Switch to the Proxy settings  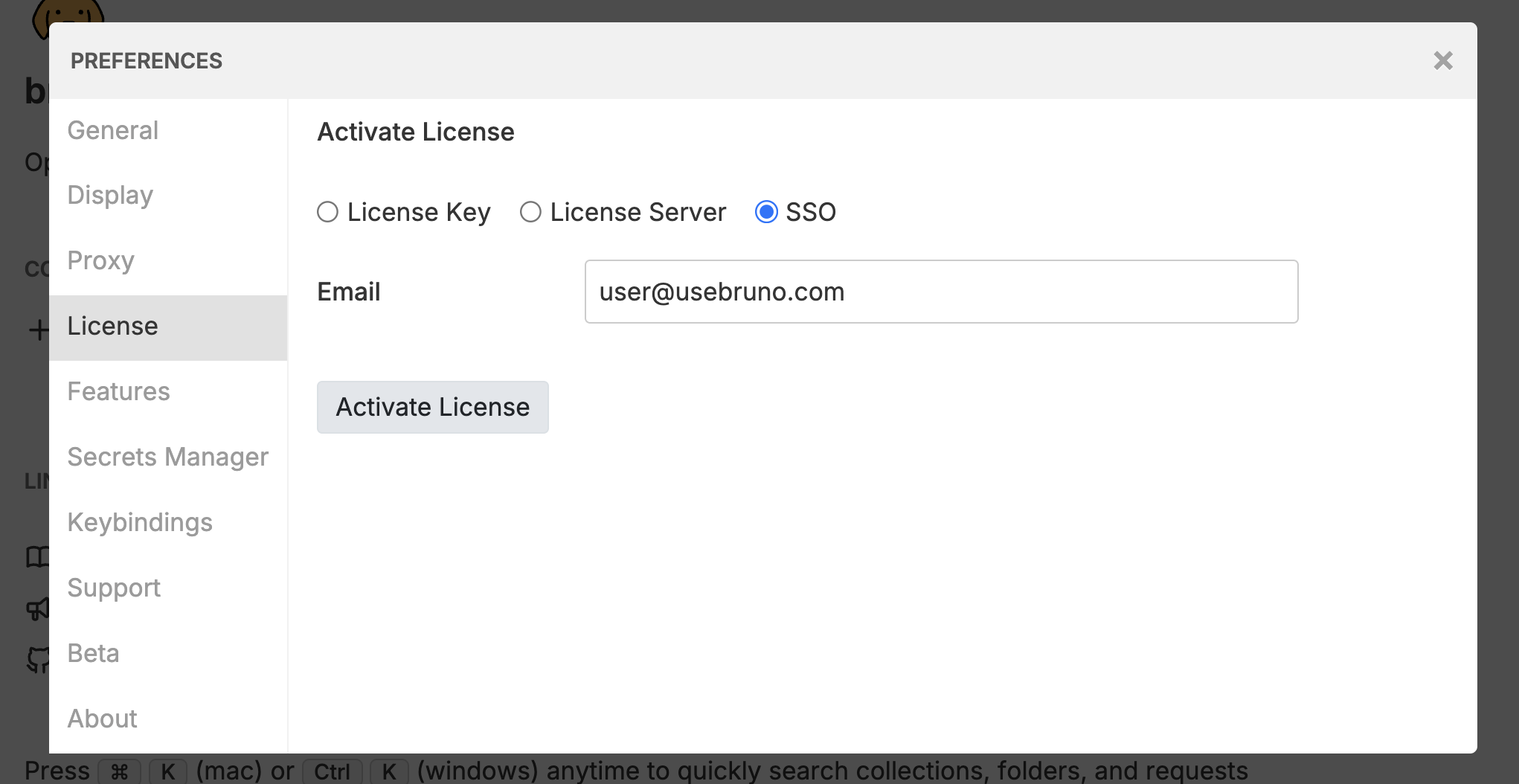tap(100, 260)
